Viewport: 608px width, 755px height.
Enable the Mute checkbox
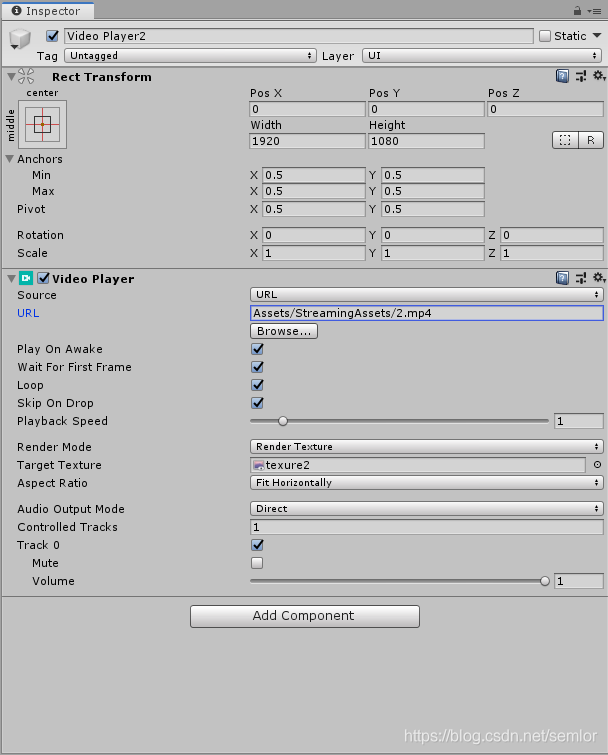click(257, 562)
